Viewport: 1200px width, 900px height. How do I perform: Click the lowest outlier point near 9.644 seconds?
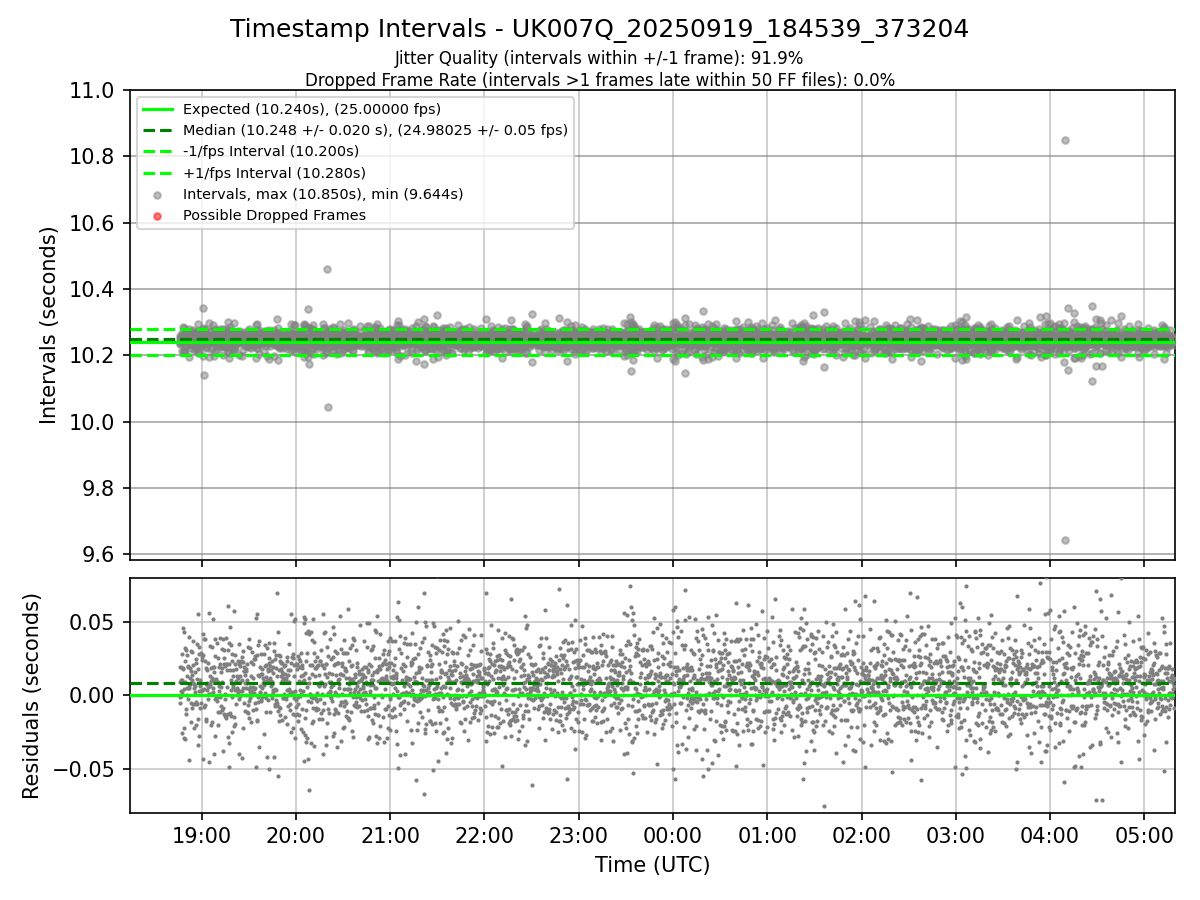[x=1065, y=540]
